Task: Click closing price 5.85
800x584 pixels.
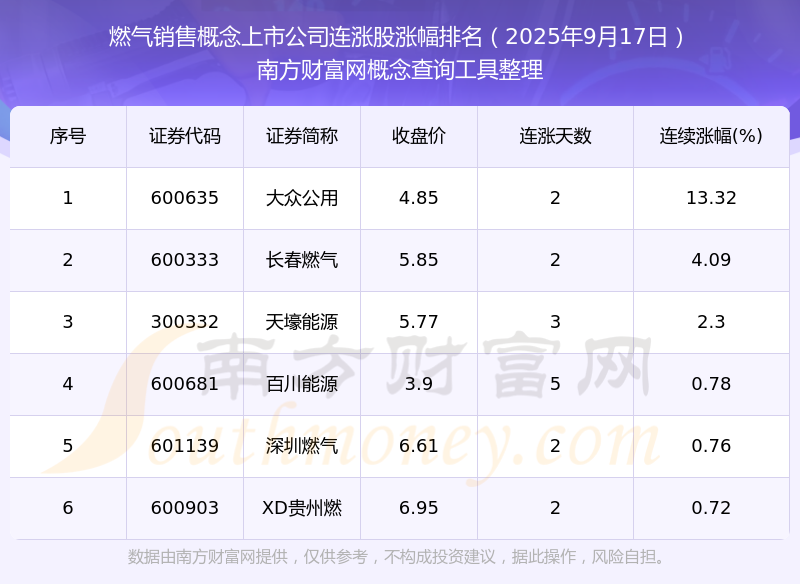Action: coord(419,260)
